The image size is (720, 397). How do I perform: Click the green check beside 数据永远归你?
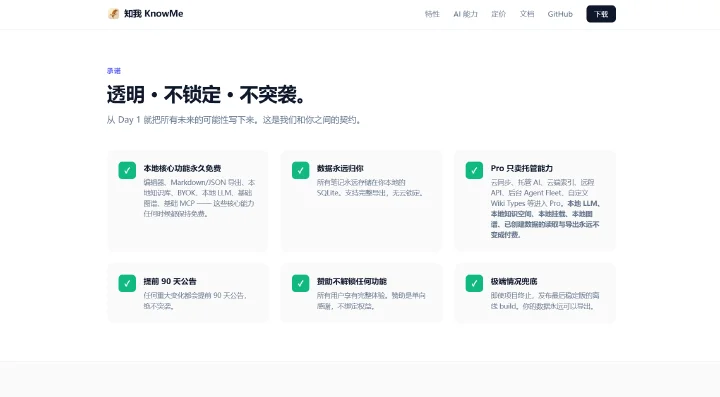pos(301,170)
